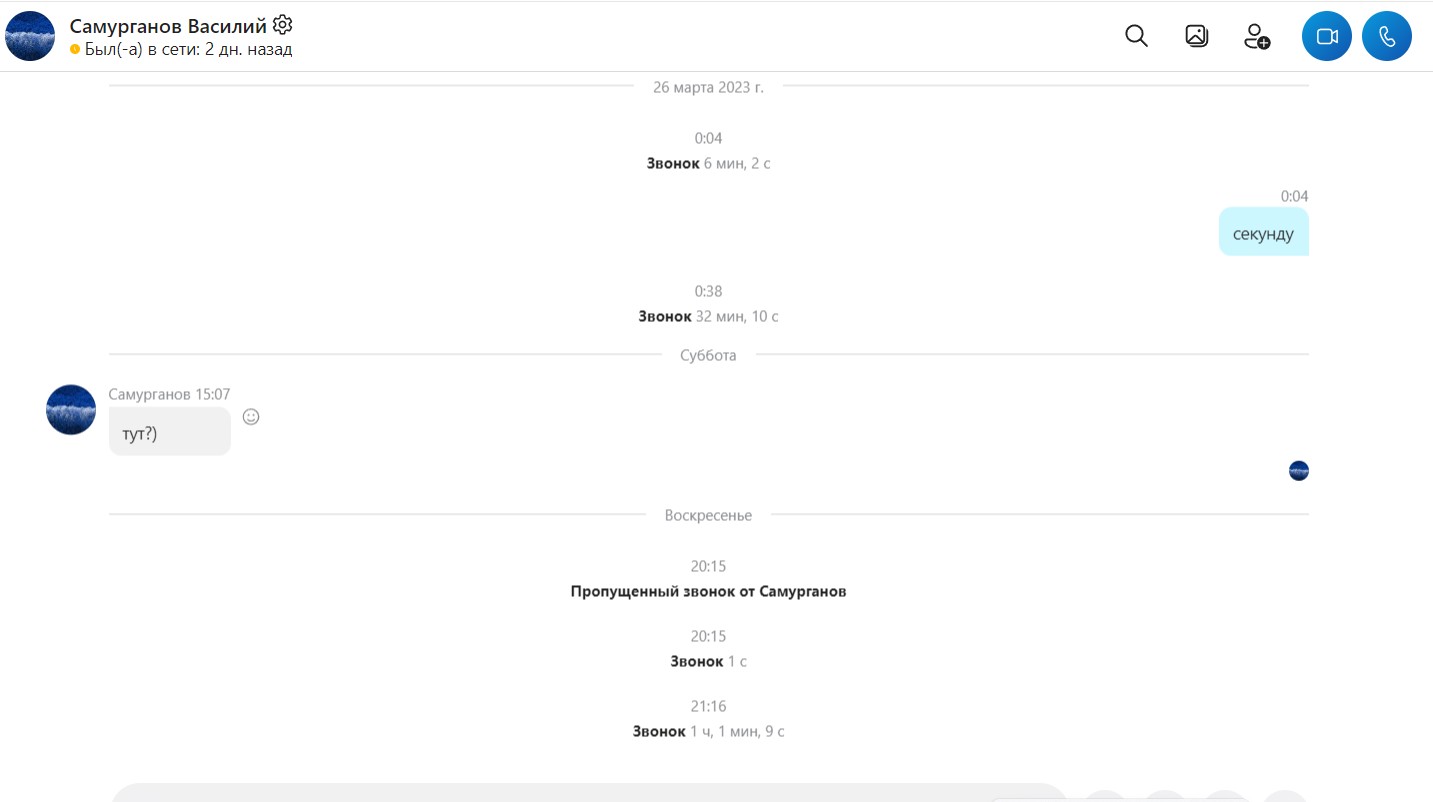Open profile via header contact avatar
Image resolution: width=1433 pixels, height=802 pixels.
point(30,37)
